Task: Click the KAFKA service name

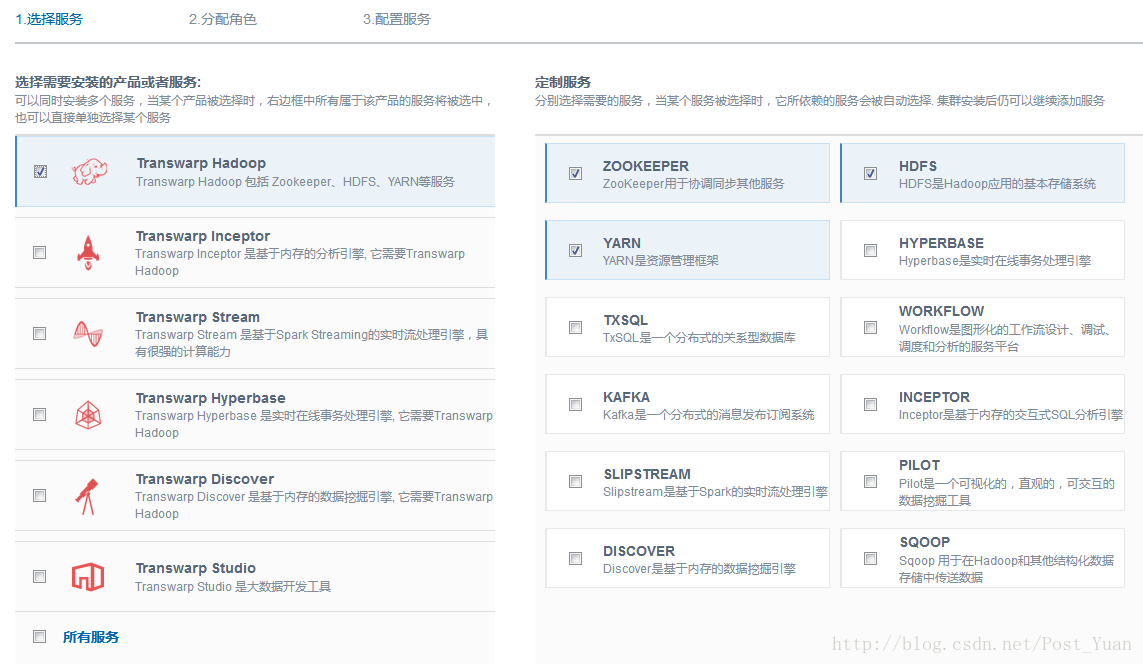Action: point(626,397)
